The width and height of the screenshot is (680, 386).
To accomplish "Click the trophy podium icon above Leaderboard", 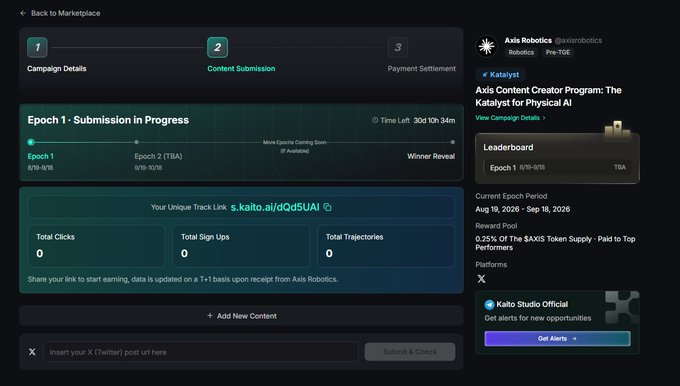I will point(618,129).
